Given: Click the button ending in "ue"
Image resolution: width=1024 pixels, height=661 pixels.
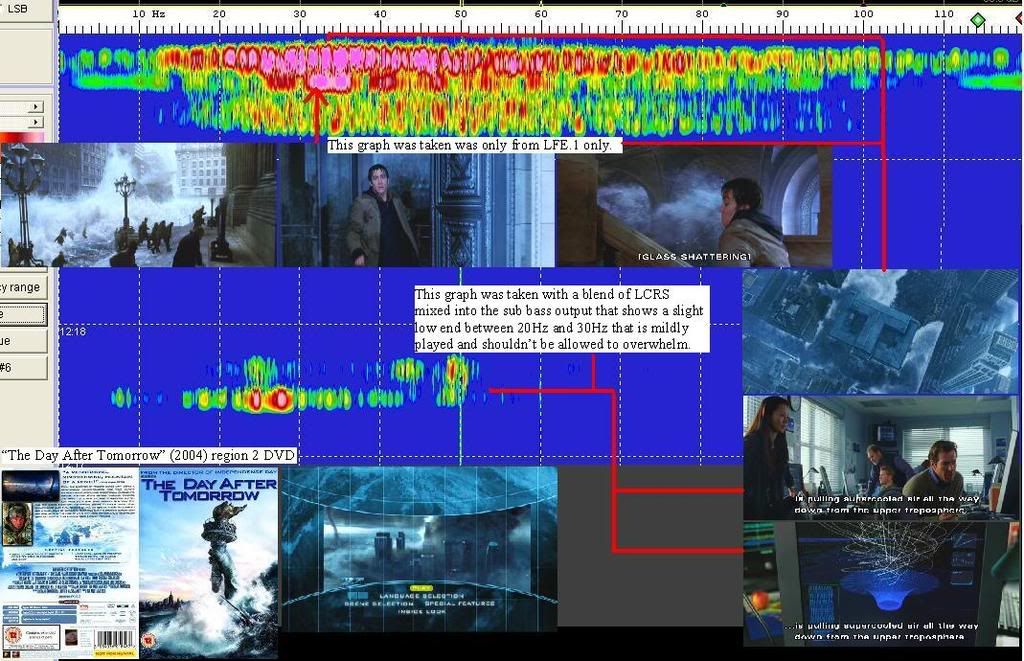Looking at the screenshot, I should [24, 341].
